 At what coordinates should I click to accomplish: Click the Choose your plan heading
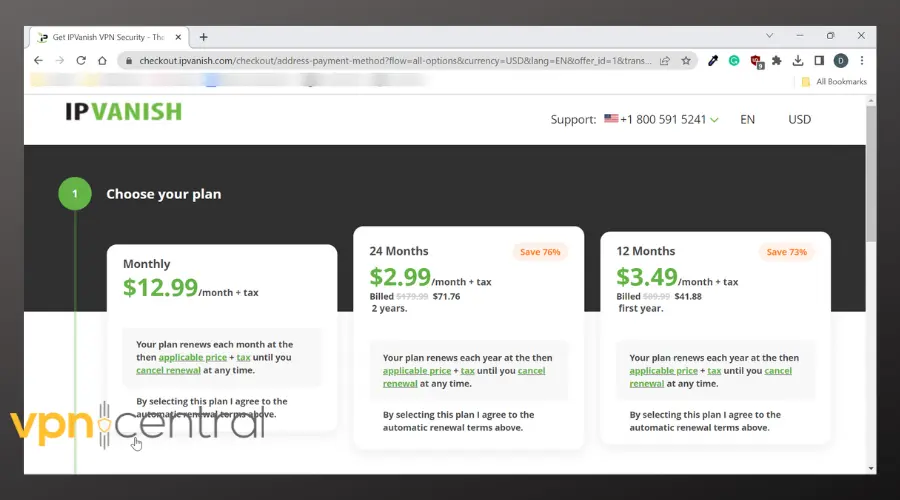164,194
